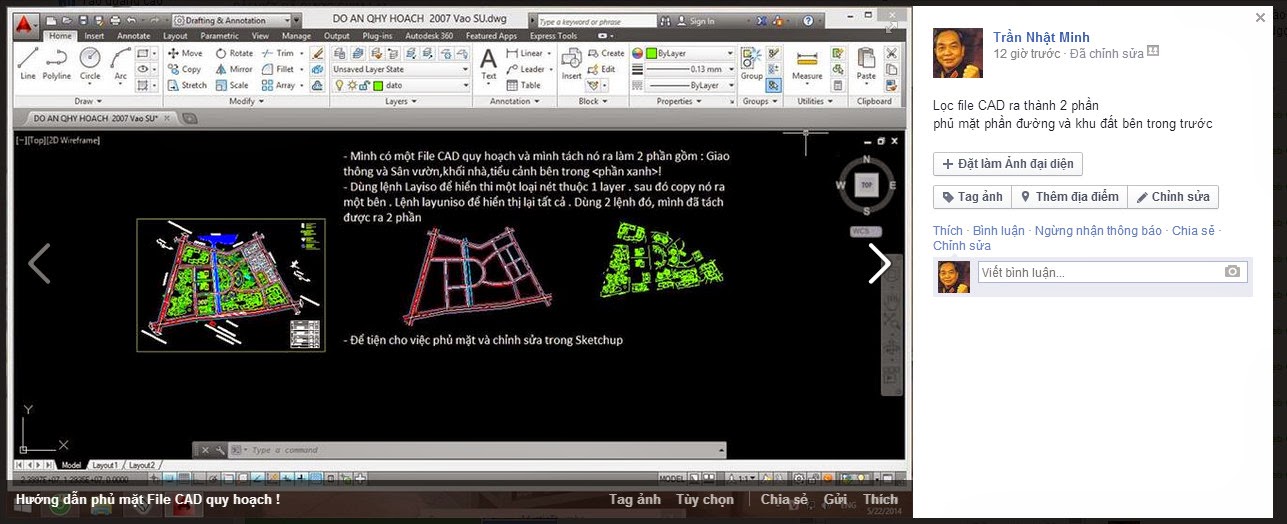Image resolution: width=1287 pixels, height=524 pixels.
Task: Click the Trim tool
Action: tap(278, 53)
